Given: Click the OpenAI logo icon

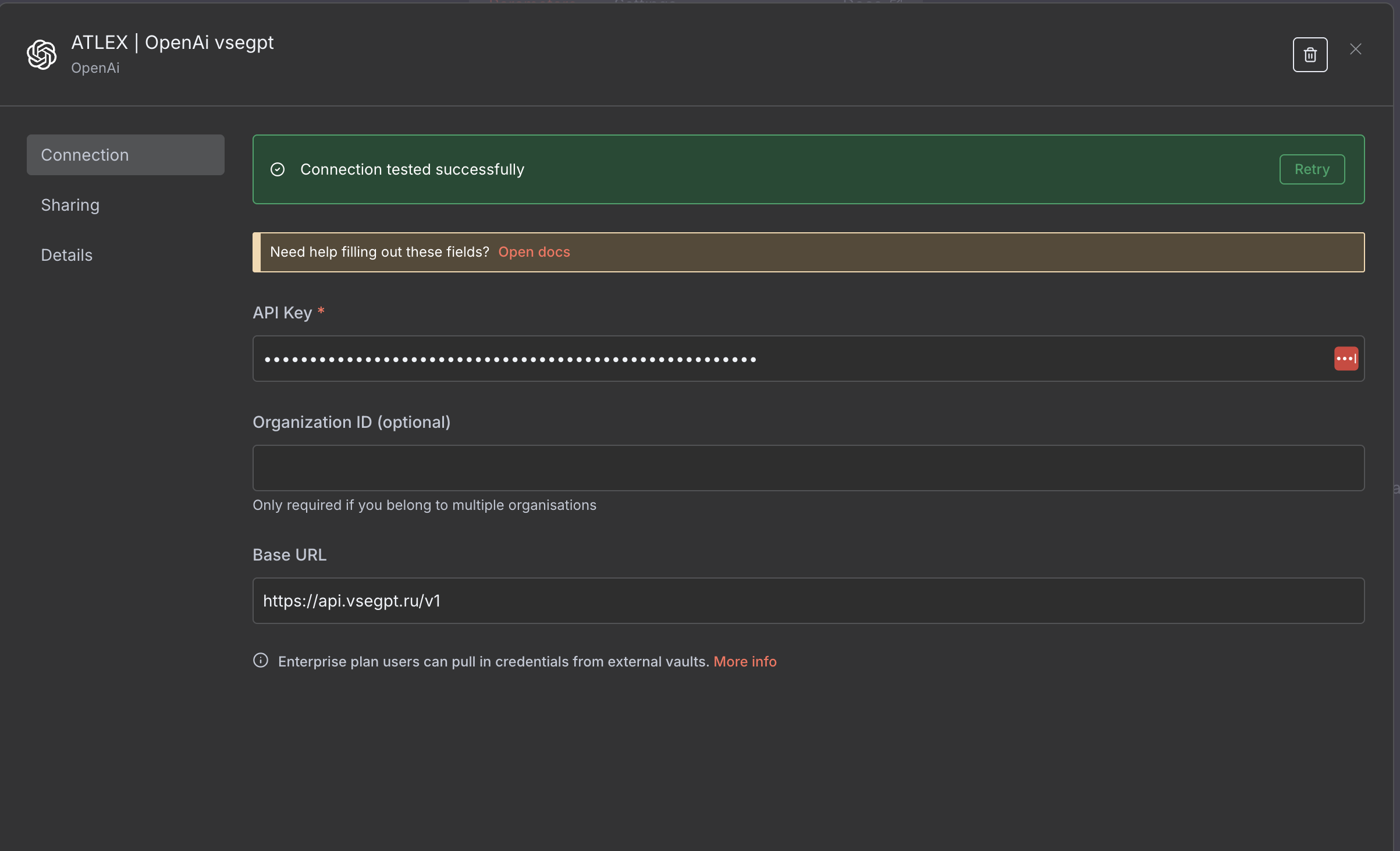Looking at the screenshot, I should (42, 55).
